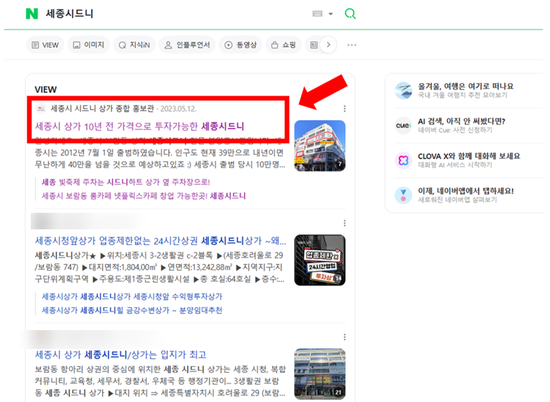Viewport: 550px width, 402px height.
Task: Open the kebab menu of the first result
Action: tap(344, 109)
